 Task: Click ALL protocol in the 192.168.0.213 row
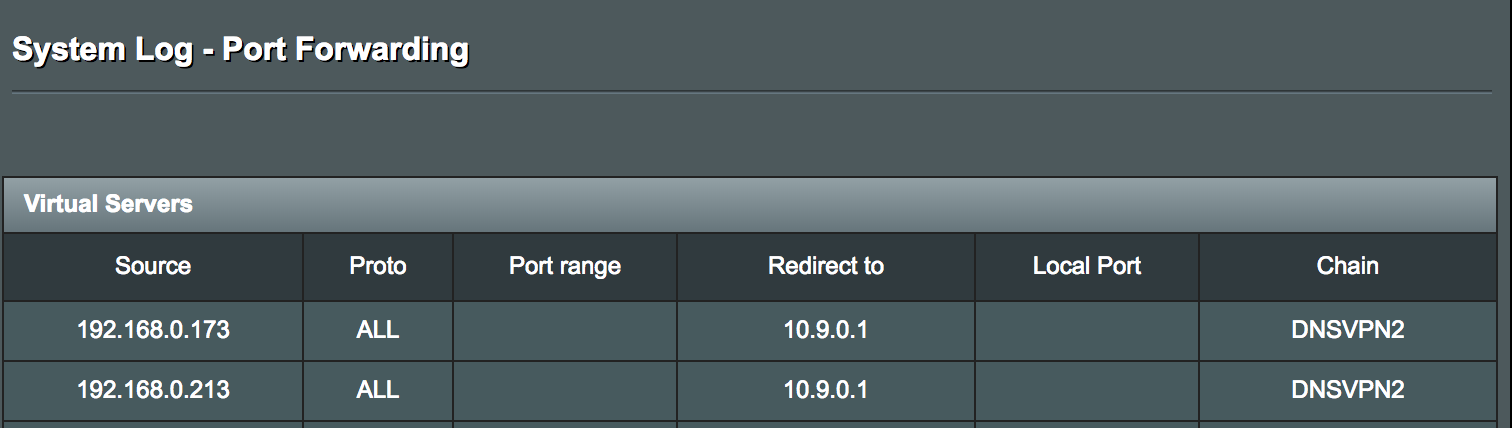(378, 390)
